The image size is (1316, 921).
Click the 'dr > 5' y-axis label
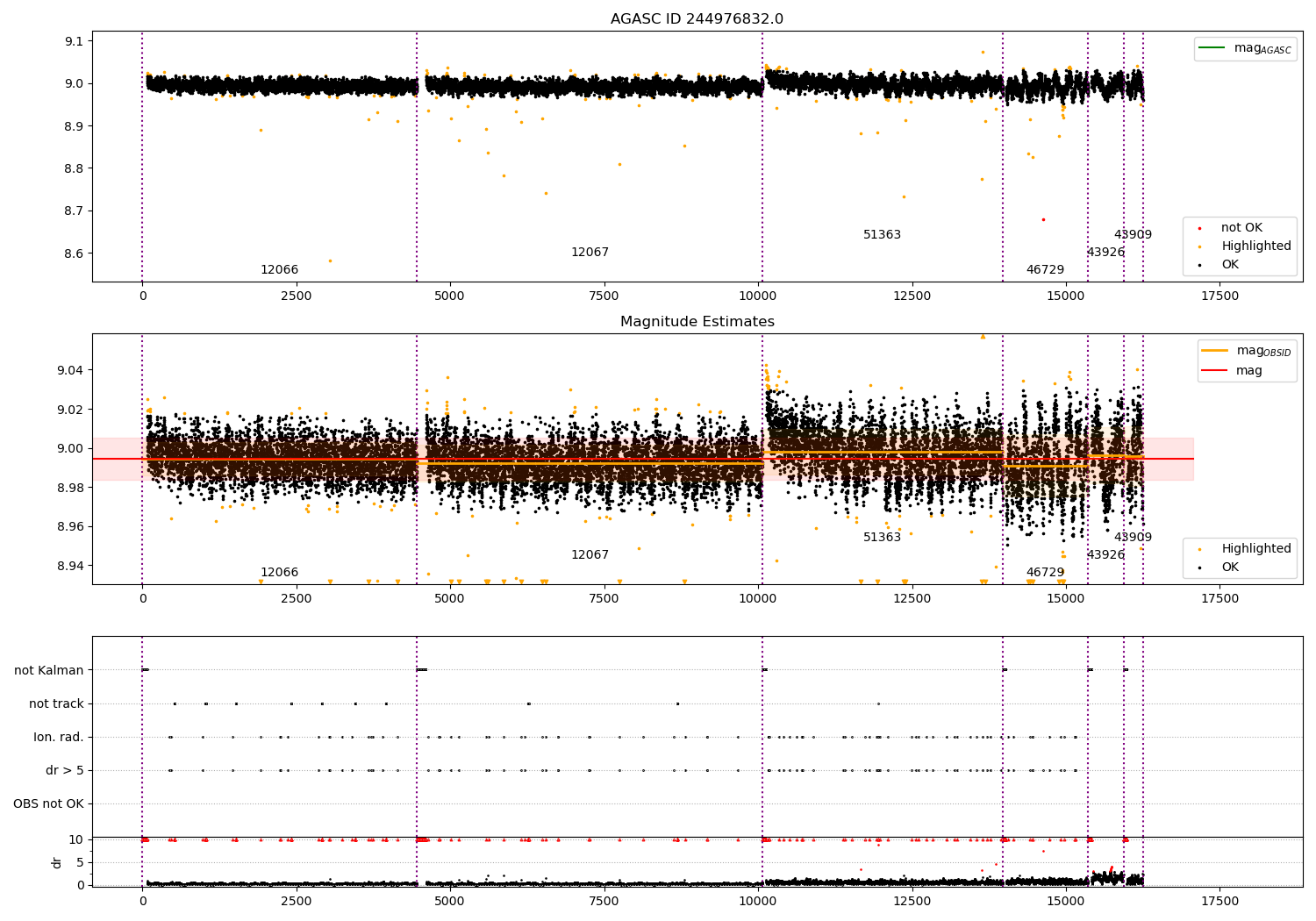coord(65,770)
